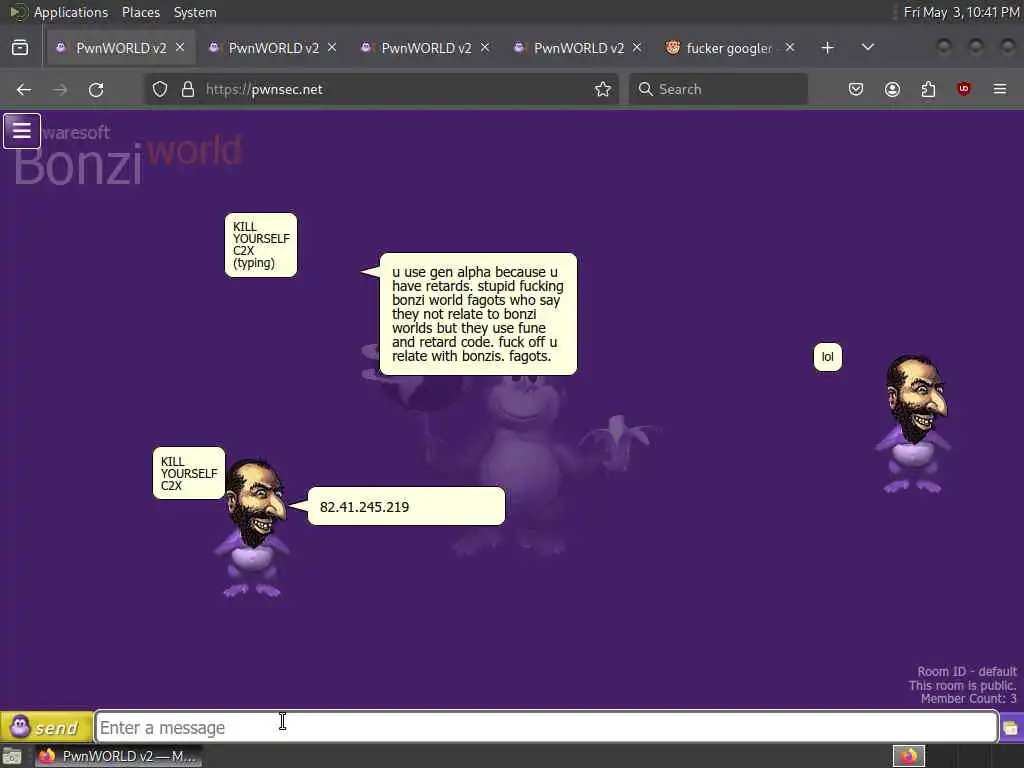Close the fucker googler tab
1024x768 pixels.
[x=790, y=48]
